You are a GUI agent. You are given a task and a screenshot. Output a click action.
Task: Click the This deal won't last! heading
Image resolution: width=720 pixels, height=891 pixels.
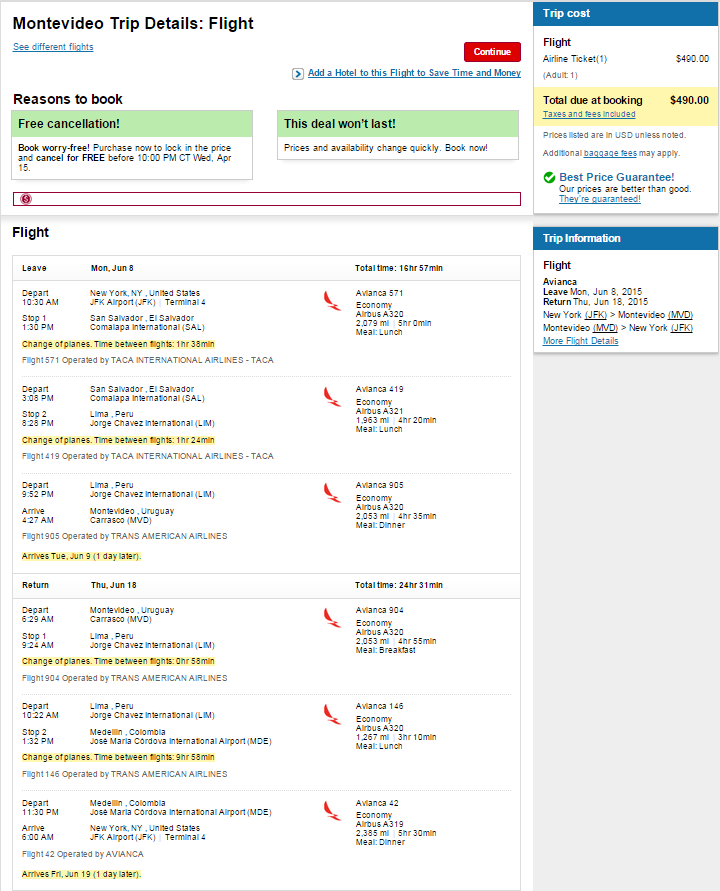pyautogui.click(x=340, y=124)
